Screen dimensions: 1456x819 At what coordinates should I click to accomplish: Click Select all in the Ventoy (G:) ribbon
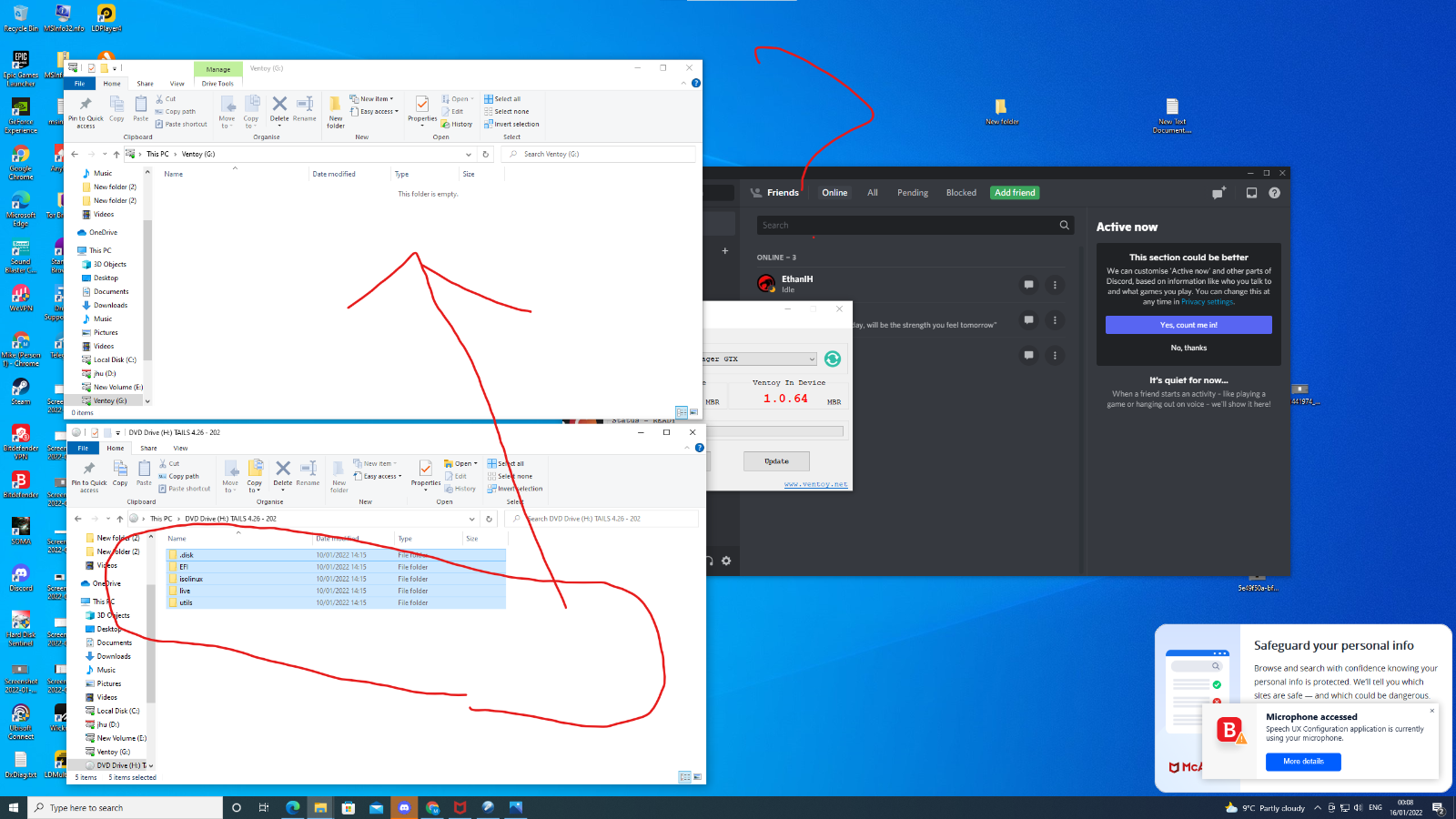(x=502, y=99)
